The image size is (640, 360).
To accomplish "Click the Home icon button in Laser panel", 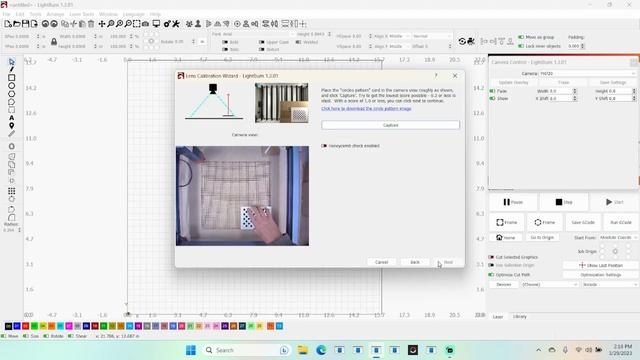I will 506,238.
